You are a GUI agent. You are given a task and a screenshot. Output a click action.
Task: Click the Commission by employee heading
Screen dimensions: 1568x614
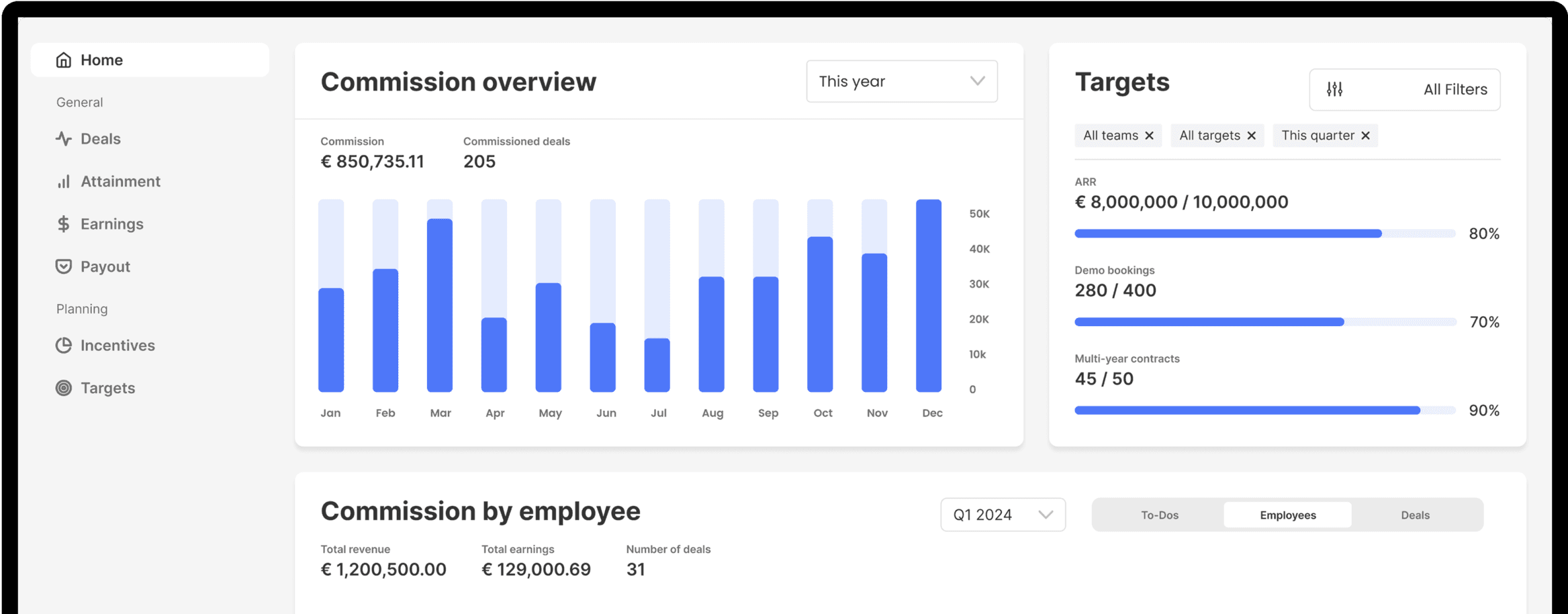click(480, 511)
